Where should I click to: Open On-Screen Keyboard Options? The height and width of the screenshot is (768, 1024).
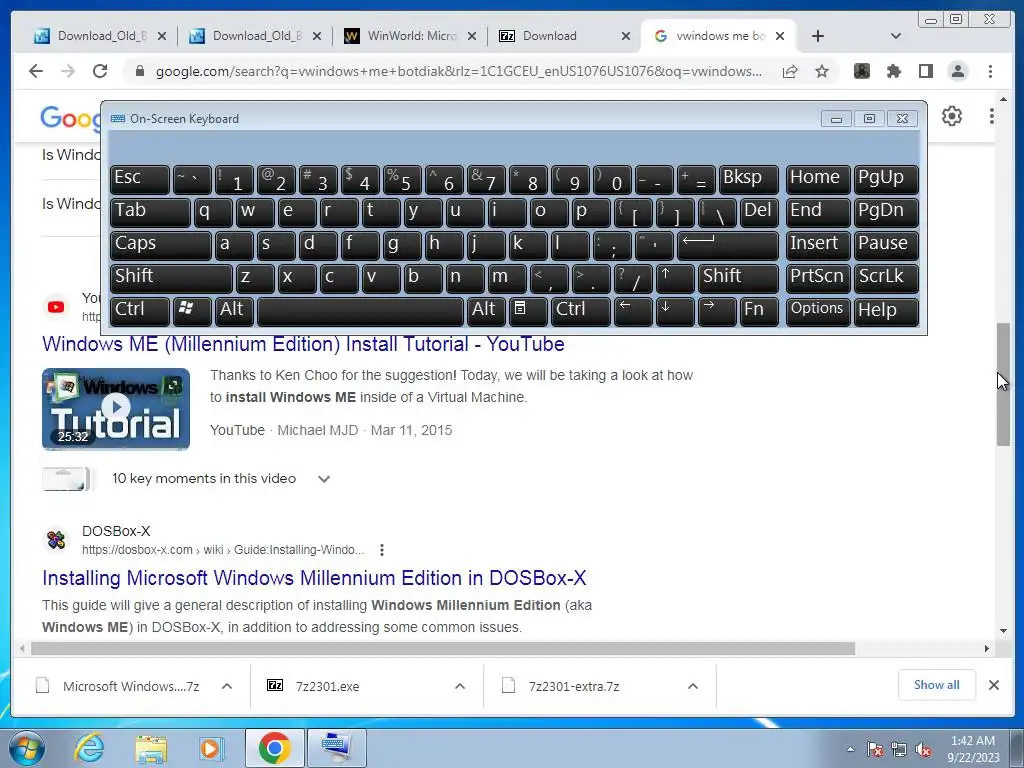(x=818, y=312)
